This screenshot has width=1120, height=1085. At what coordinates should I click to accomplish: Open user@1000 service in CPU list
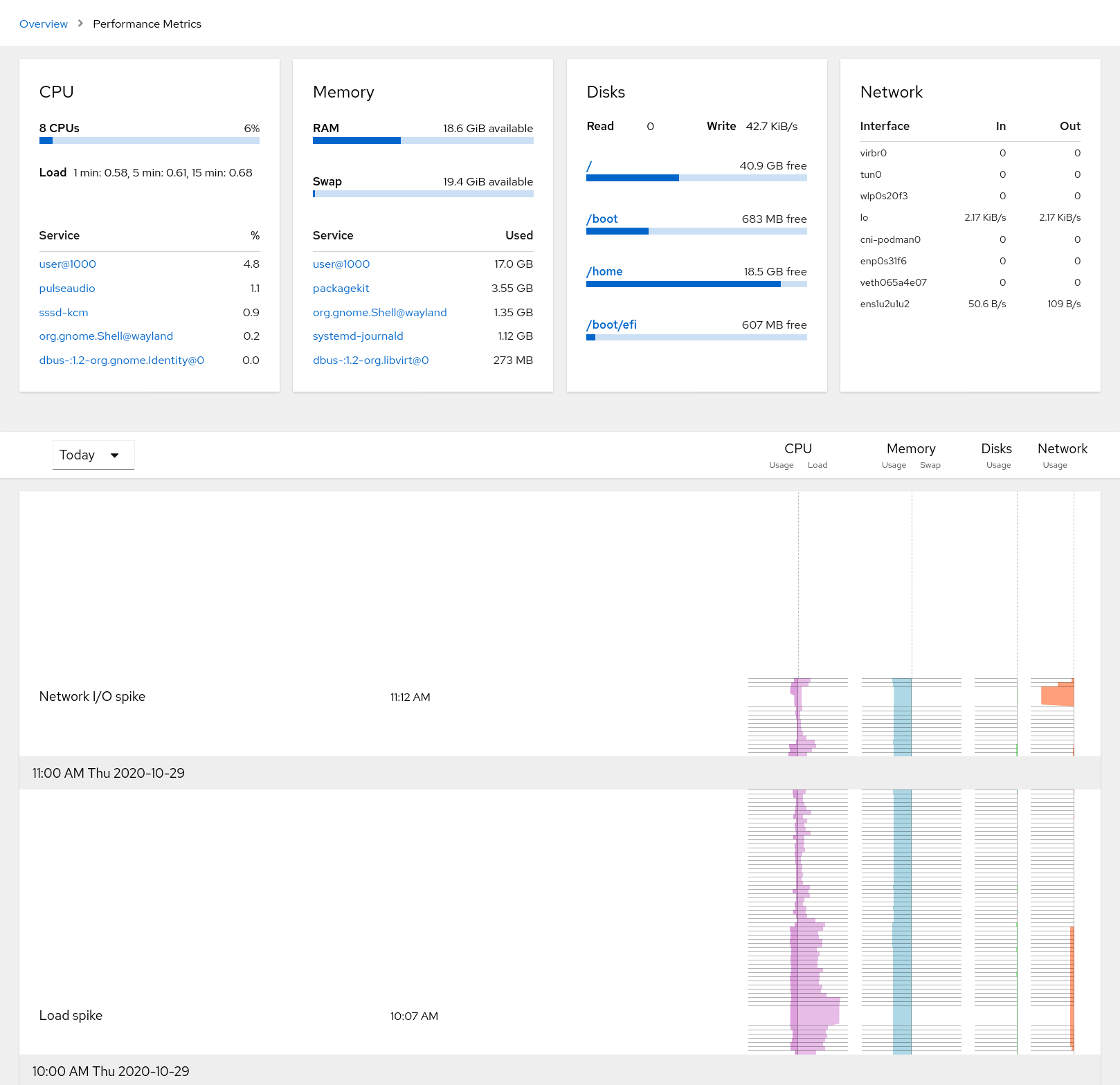(67, 264)
